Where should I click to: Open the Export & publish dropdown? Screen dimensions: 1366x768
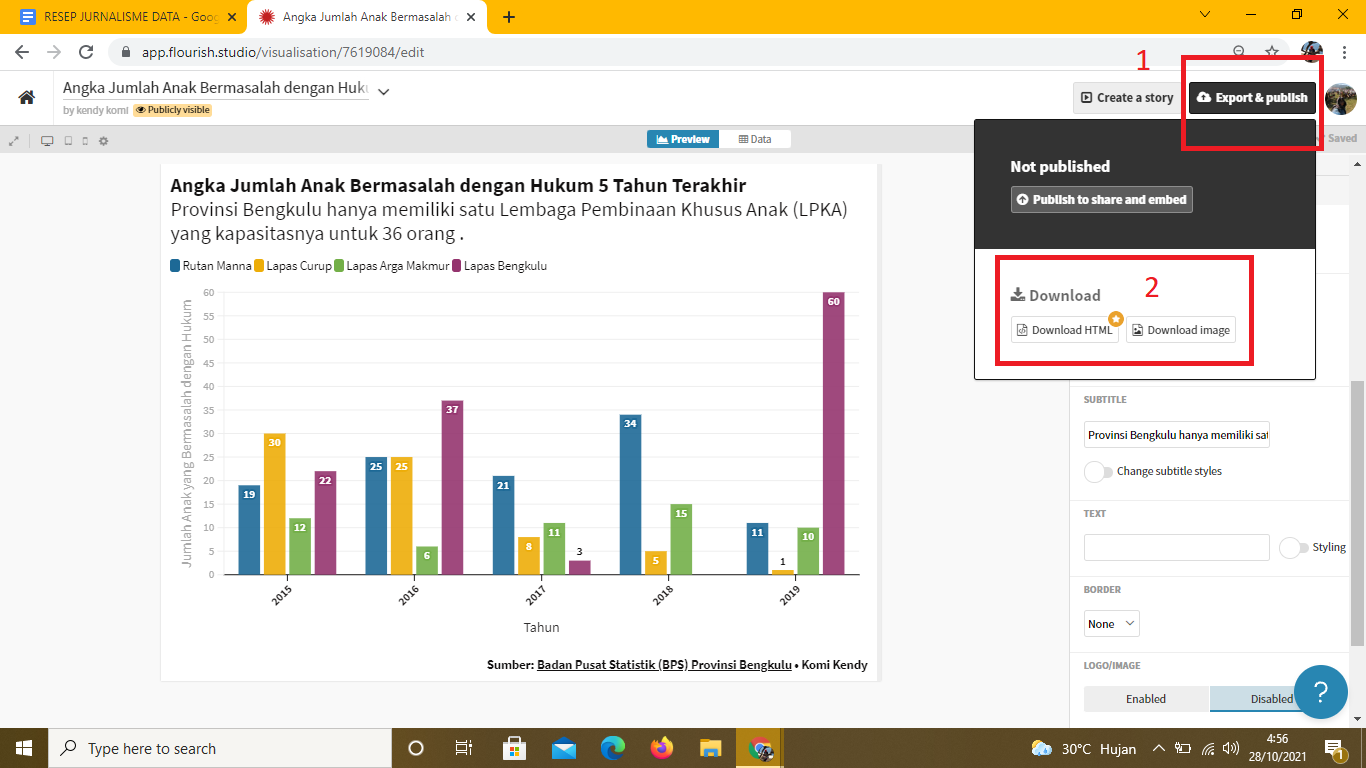(1251, 98)
